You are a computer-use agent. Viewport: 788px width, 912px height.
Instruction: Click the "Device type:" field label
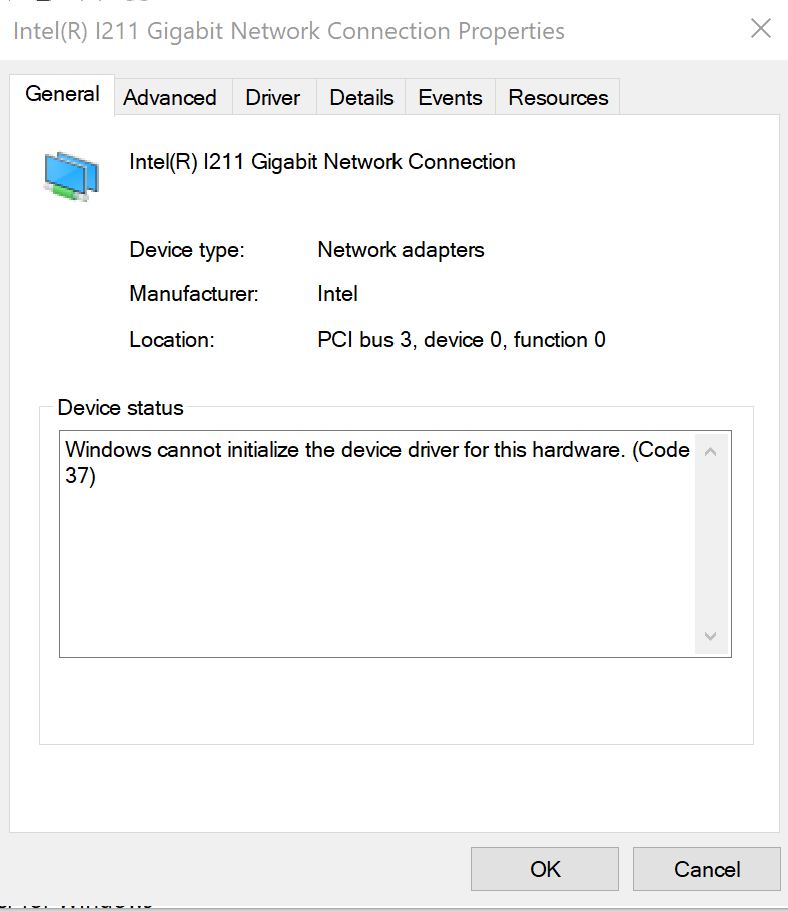point(186,250)
